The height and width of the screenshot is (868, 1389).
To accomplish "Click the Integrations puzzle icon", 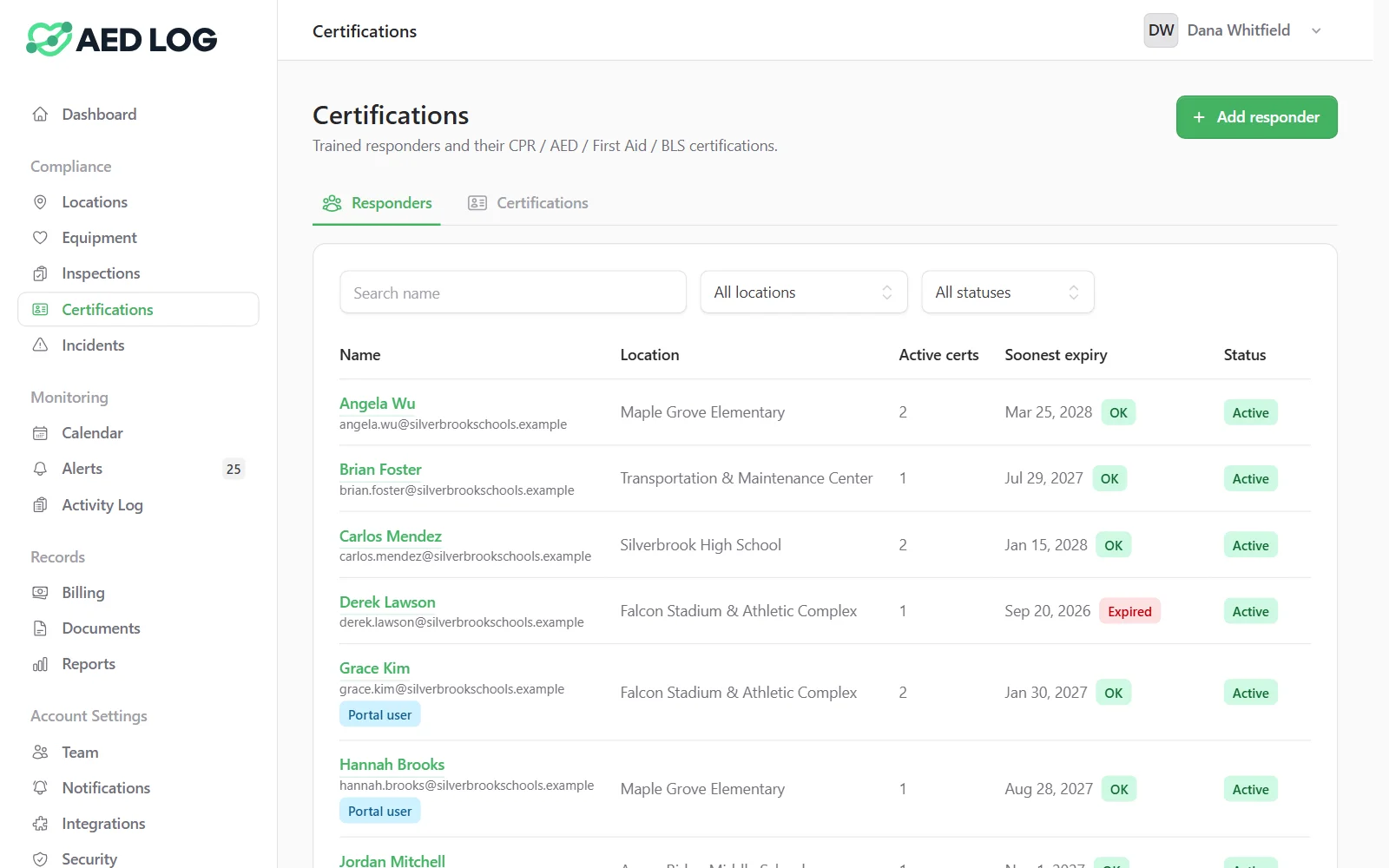I will point(40,824).
